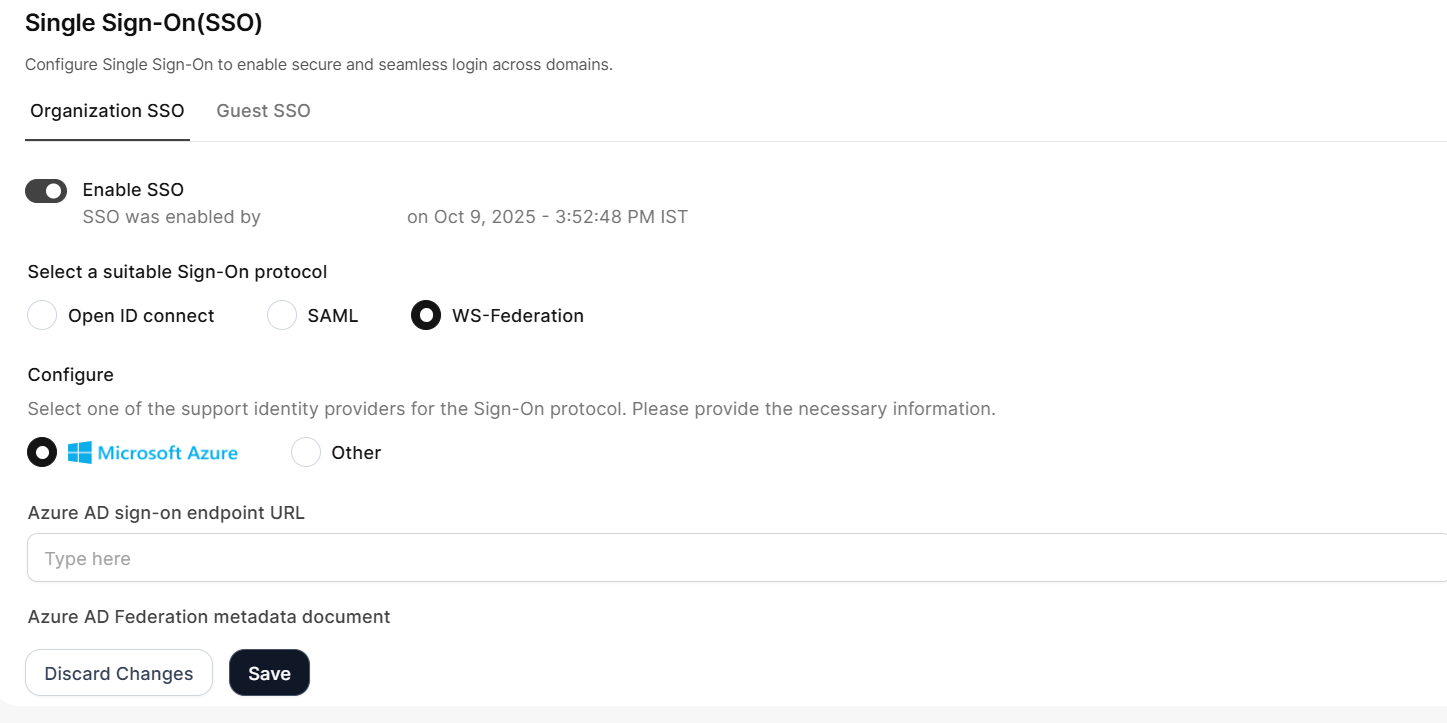Save the SSO configuration
The image size is (1447, 723).
pyautogui.click(x=269, y=673)
